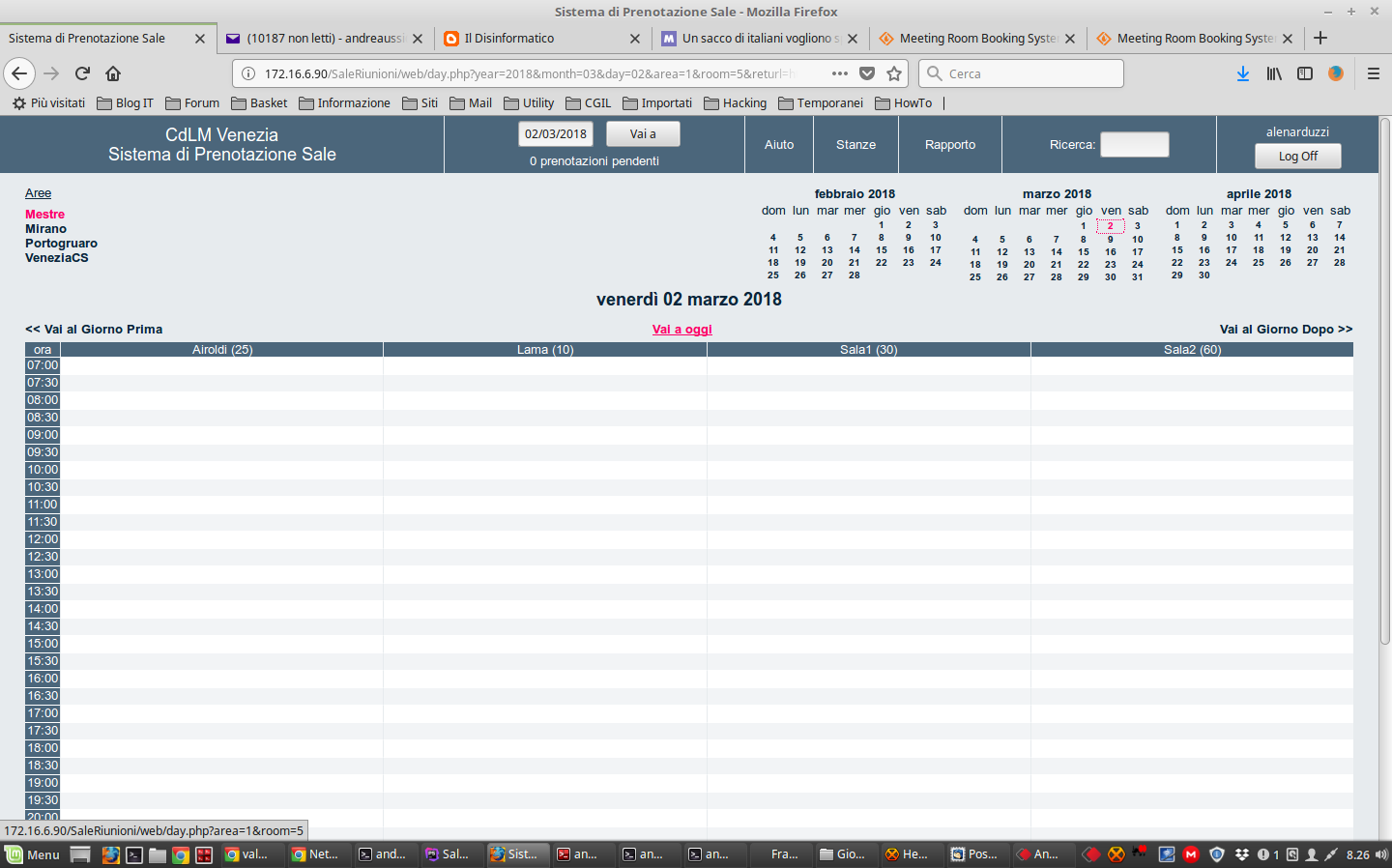Open the Stanze header link
1392x868 pixels.
[x=856, y=145]
